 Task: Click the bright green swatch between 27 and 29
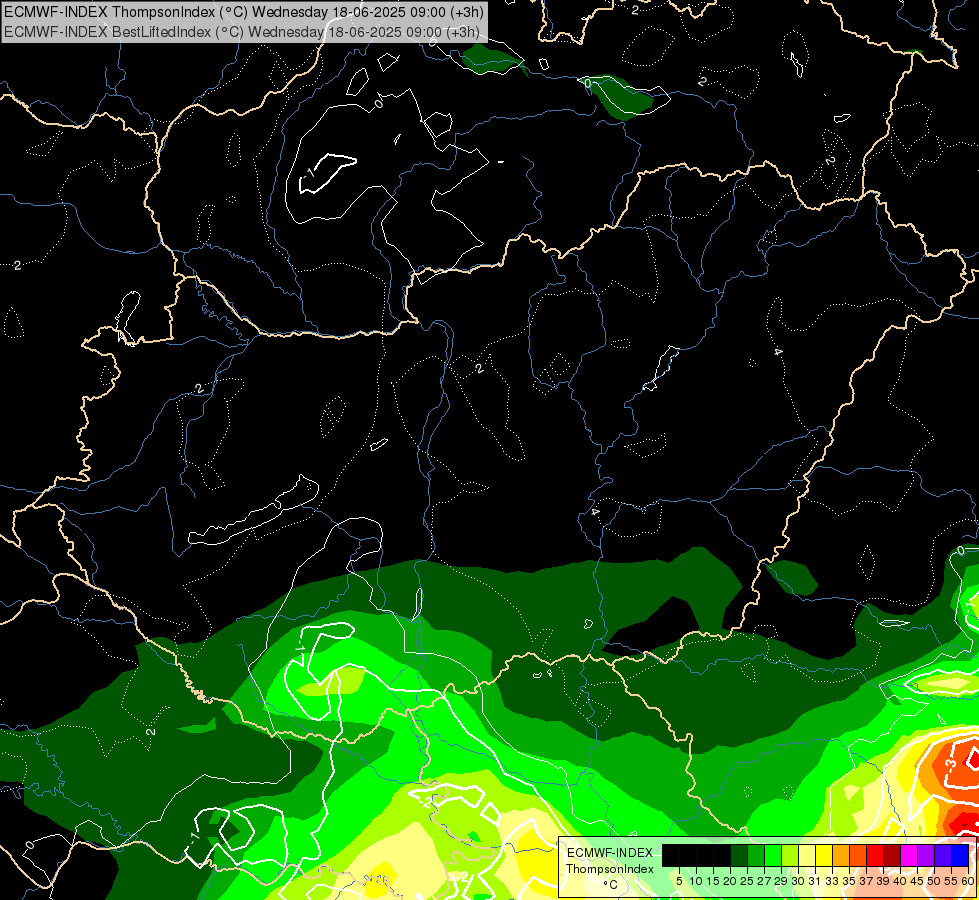point(772,855)
